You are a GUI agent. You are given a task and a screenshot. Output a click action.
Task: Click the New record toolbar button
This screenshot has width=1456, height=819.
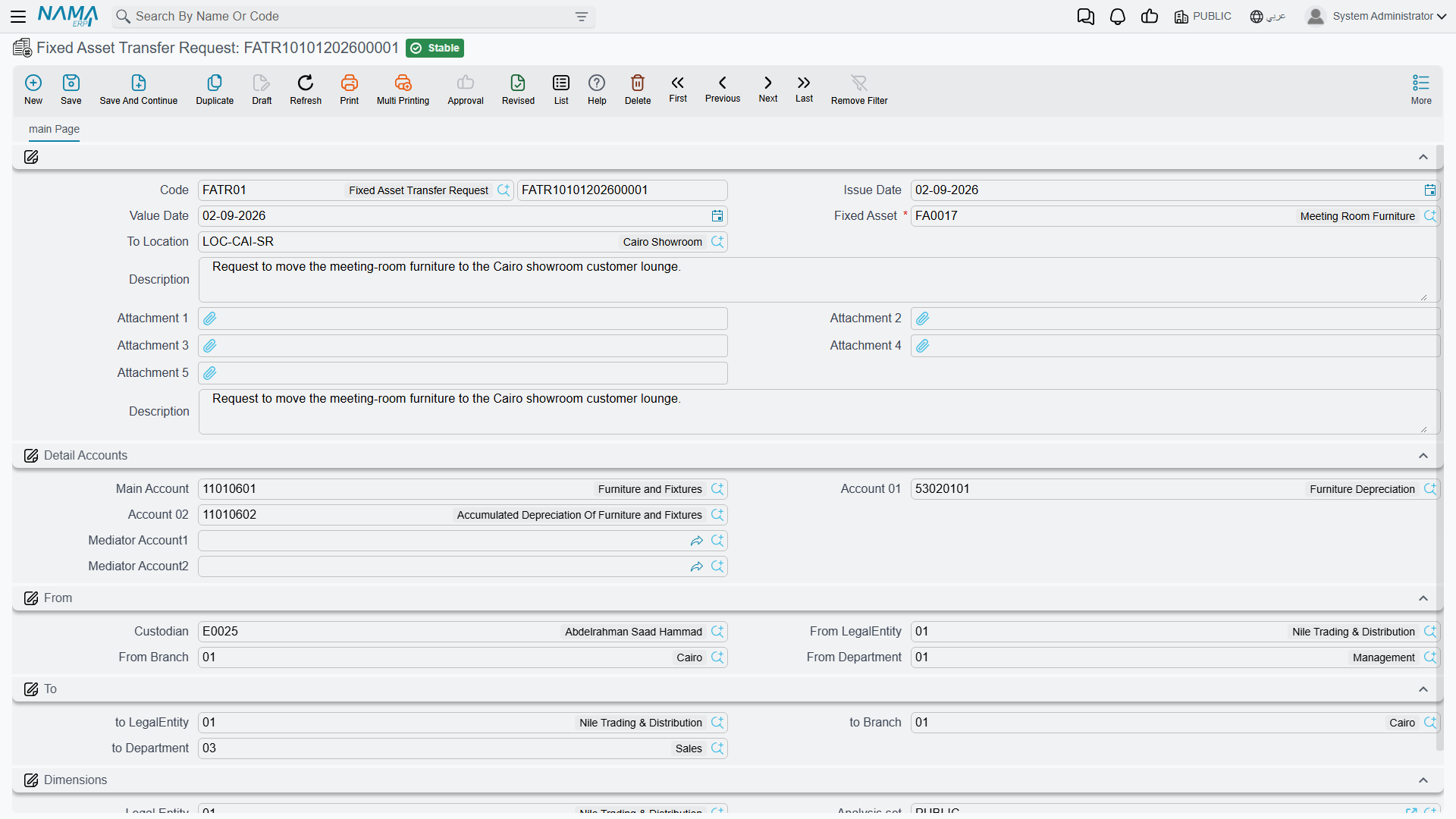point(33,89)
